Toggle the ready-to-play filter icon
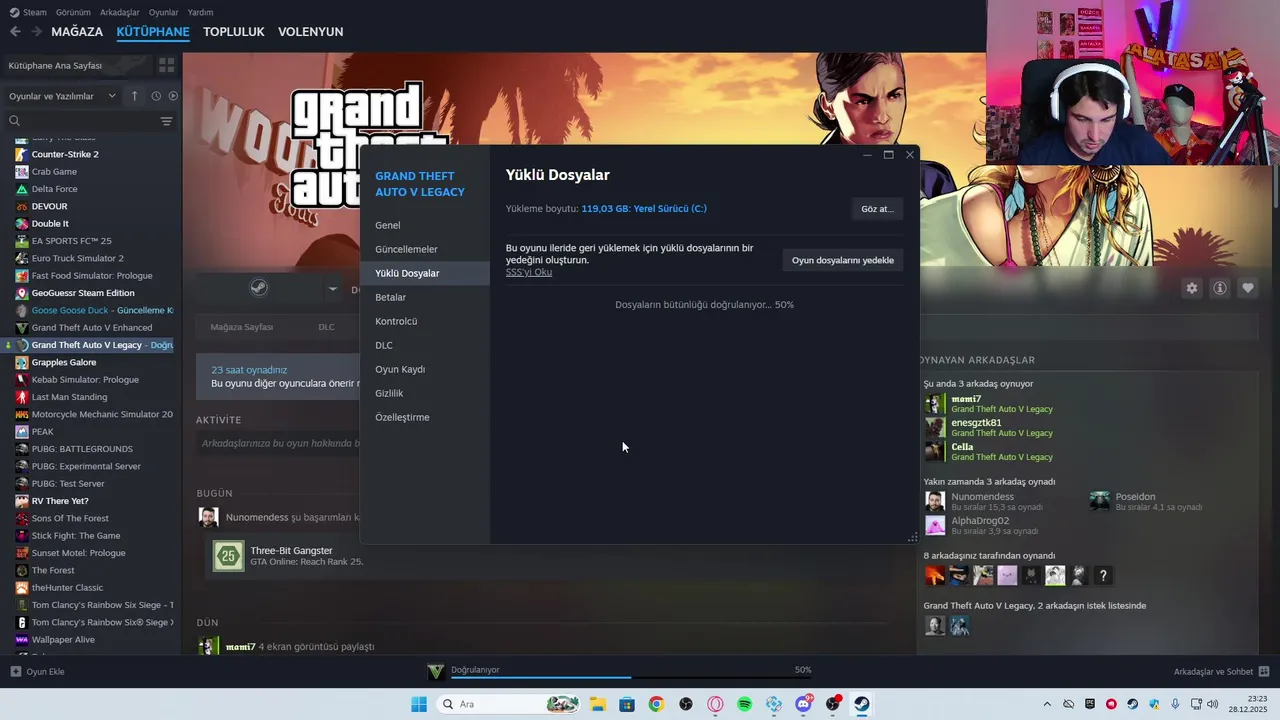The width and height of the screenshot is (1280, 720). 173,96
